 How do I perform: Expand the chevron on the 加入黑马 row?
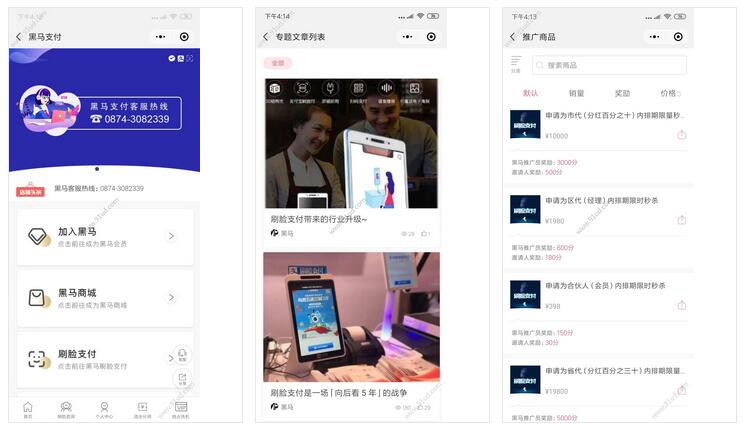click(171, 236)
